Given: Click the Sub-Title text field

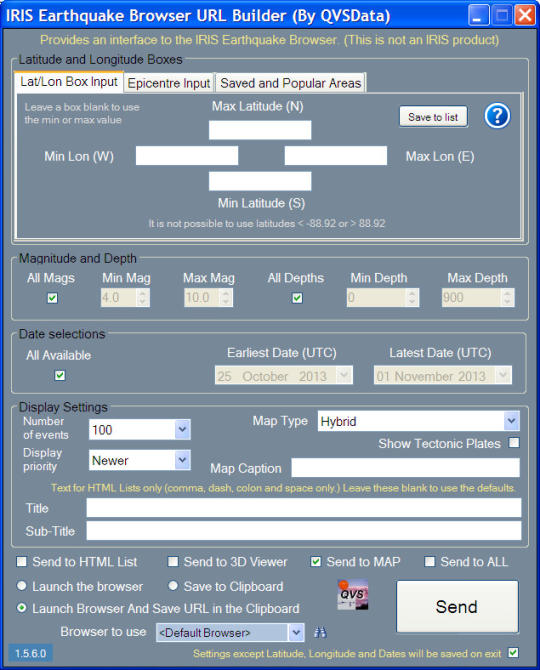Looking at the screenshot, I should (304, 531).
